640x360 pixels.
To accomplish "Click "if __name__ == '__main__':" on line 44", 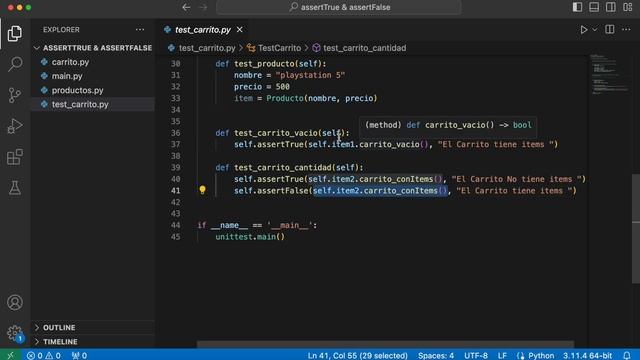I will coord(257,225).
